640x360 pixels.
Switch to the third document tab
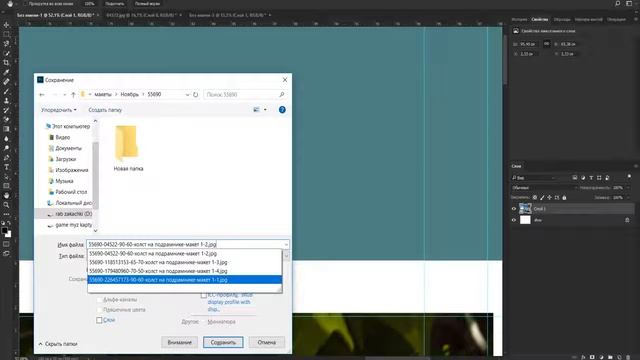click(x=227, y=15)
